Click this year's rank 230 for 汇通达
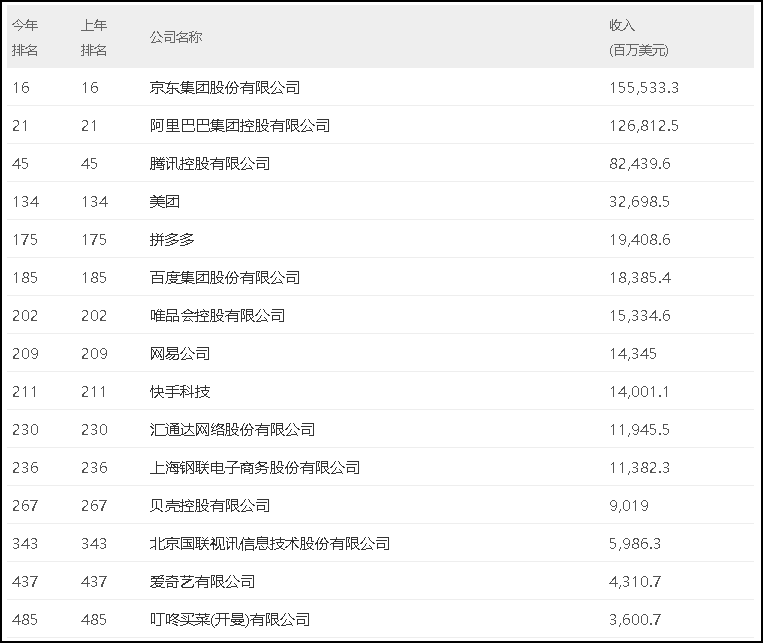The width and height of the screenshot is (763, 643). (25, 429)
